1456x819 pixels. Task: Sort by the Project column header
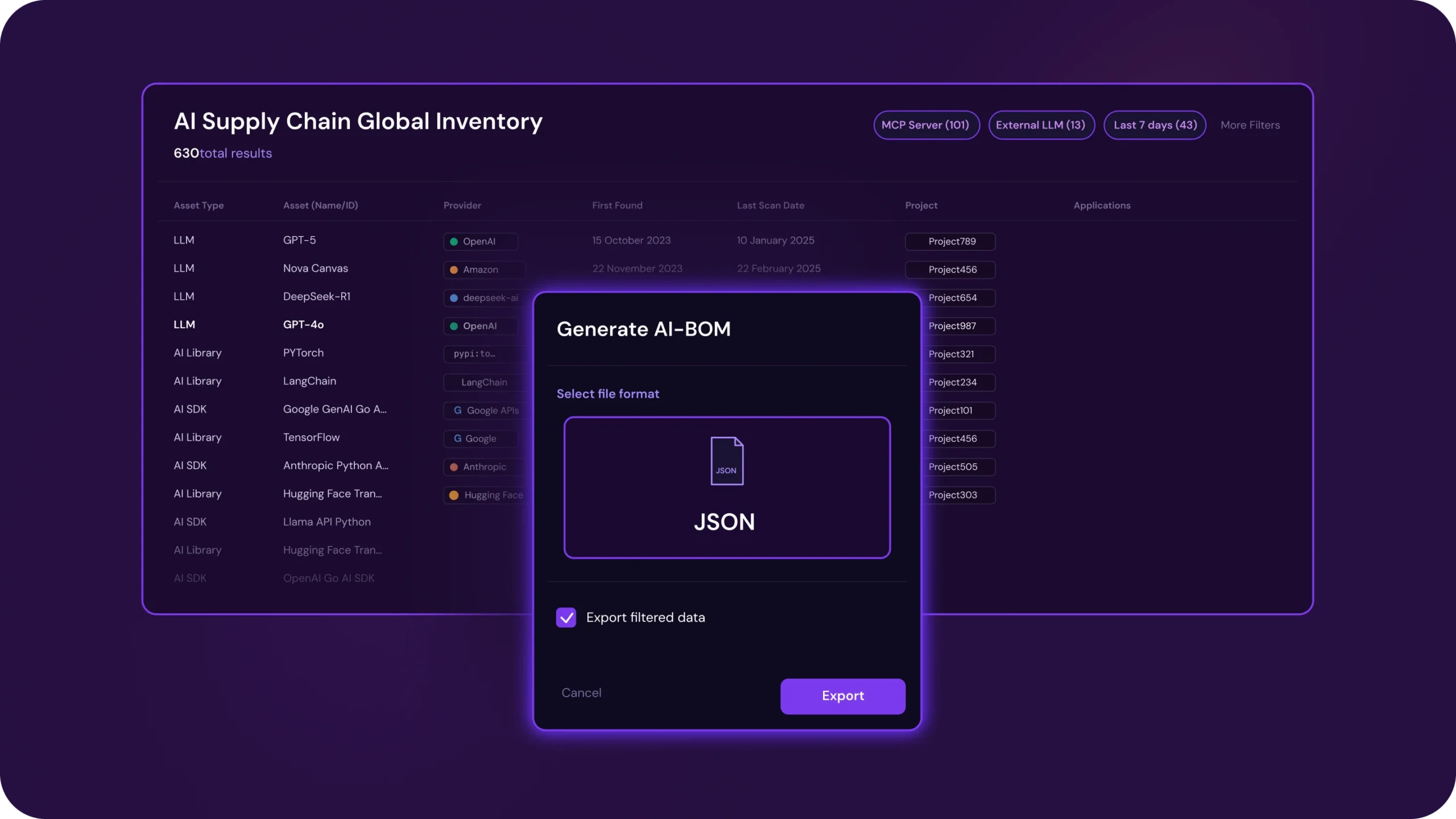(921, 205)
